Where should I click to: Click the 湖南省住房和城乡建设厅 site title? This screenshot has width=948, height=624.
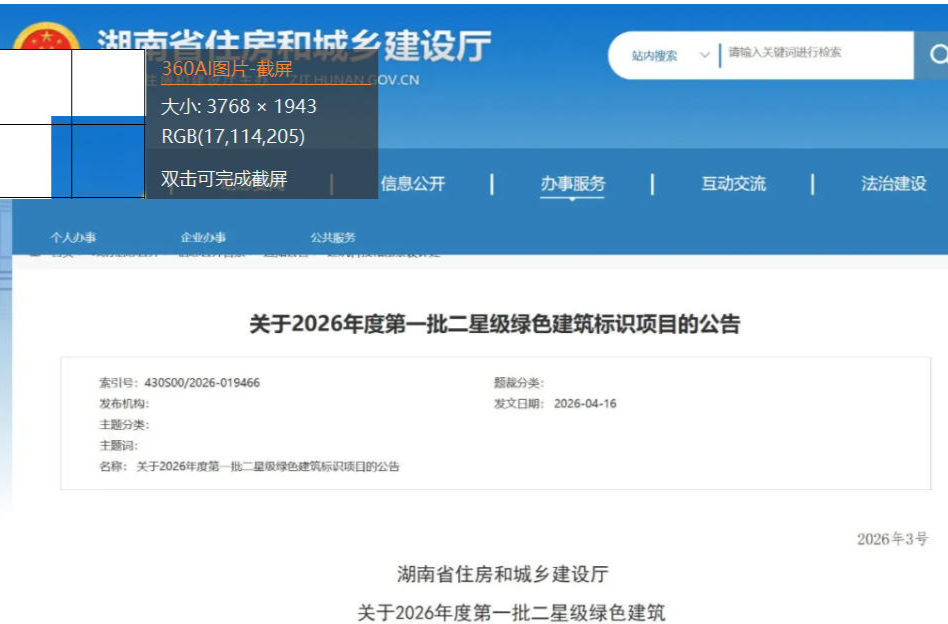click(x=295, y=47)
